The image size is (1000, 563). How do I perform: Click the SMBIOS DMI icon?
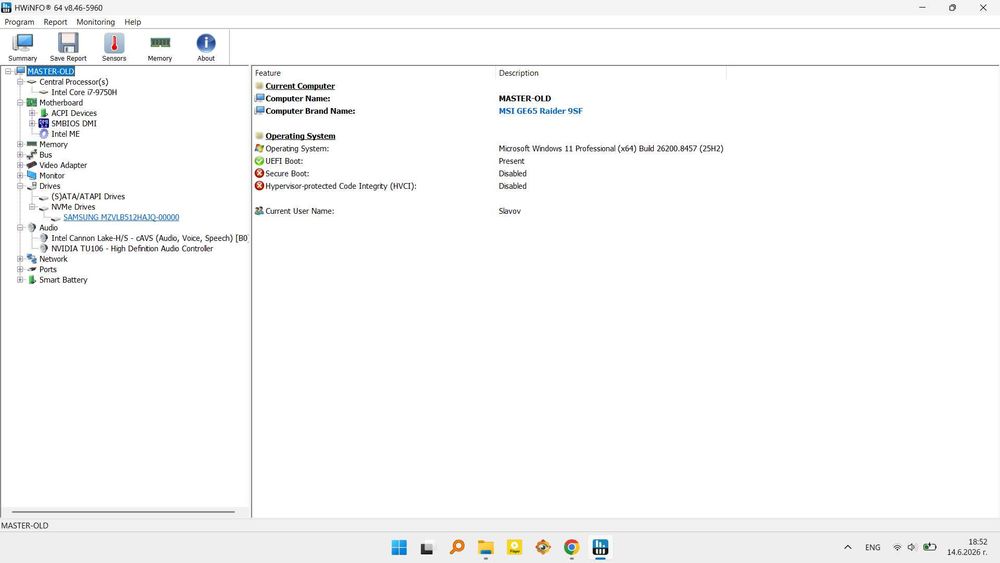43,124
